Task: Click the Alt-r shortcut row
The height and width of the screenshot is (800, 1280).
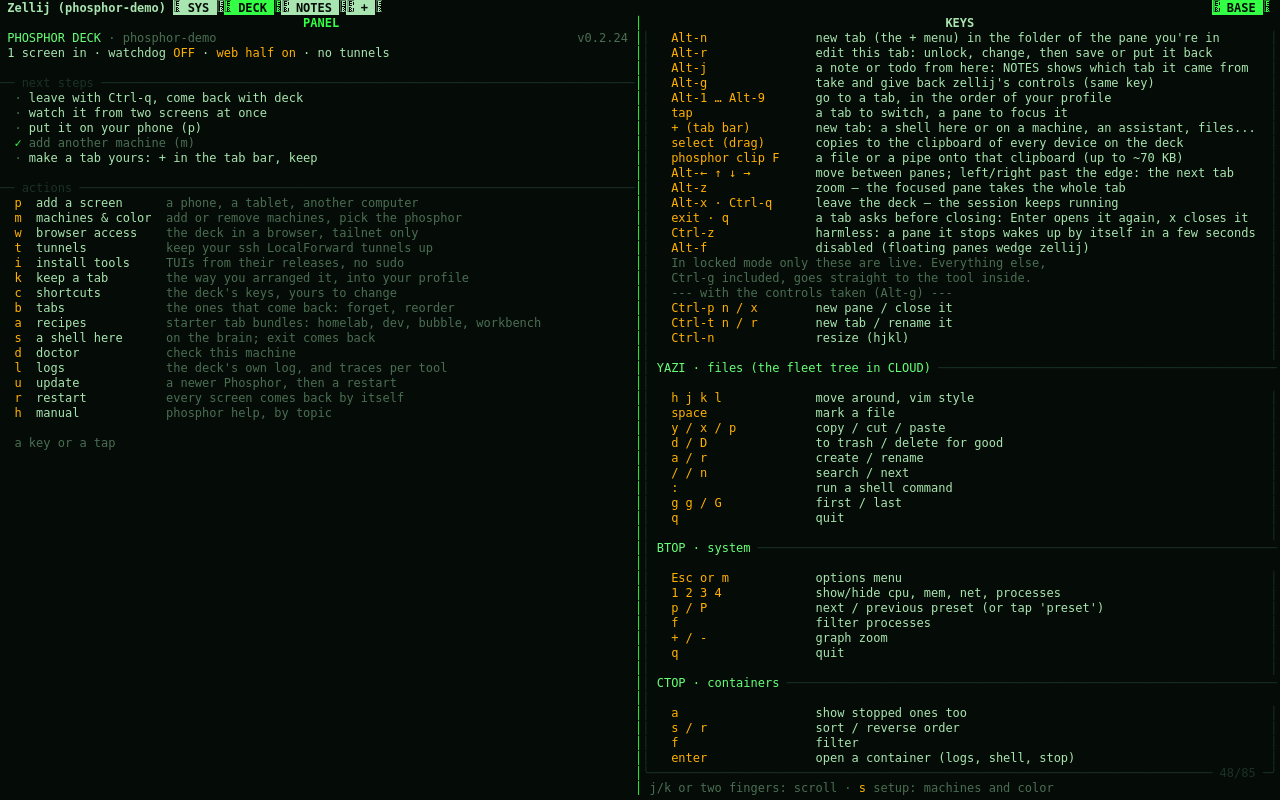Action: coord(942,53)
